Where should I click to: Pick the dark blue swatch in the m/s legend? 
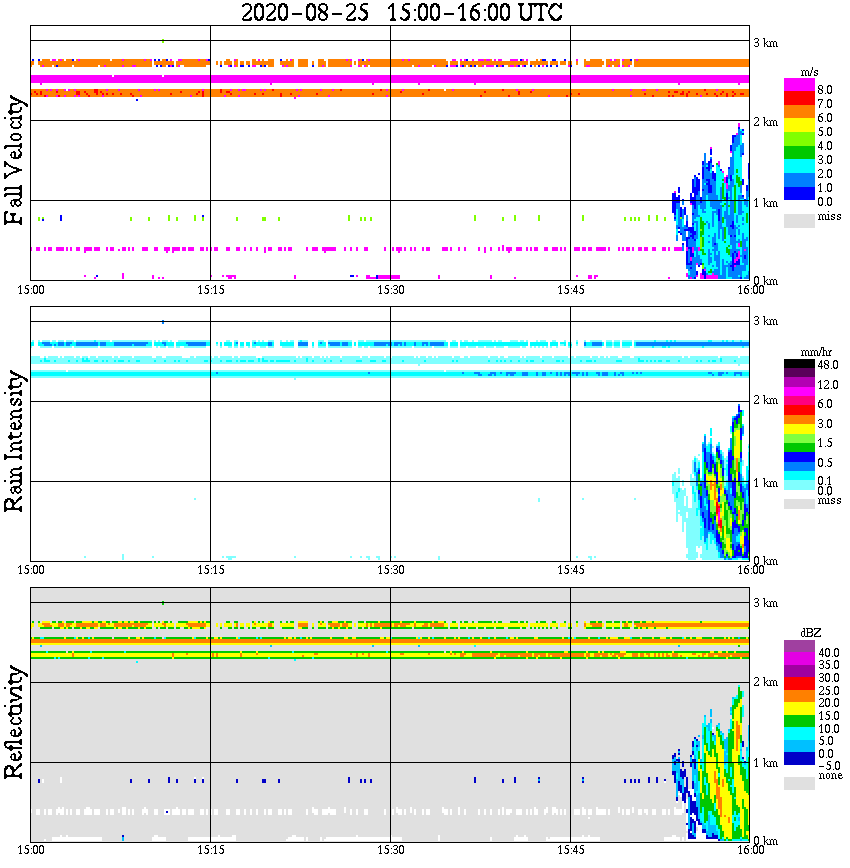799,193
